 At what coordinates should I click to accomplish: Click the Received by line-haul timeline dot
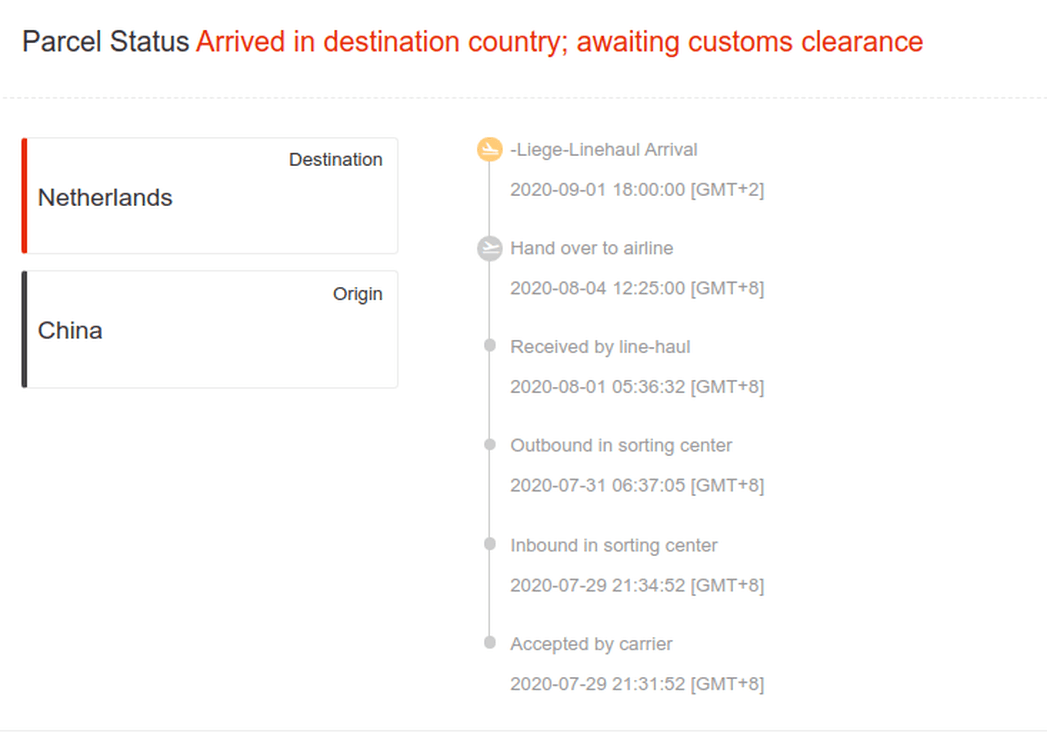[489, 346]
